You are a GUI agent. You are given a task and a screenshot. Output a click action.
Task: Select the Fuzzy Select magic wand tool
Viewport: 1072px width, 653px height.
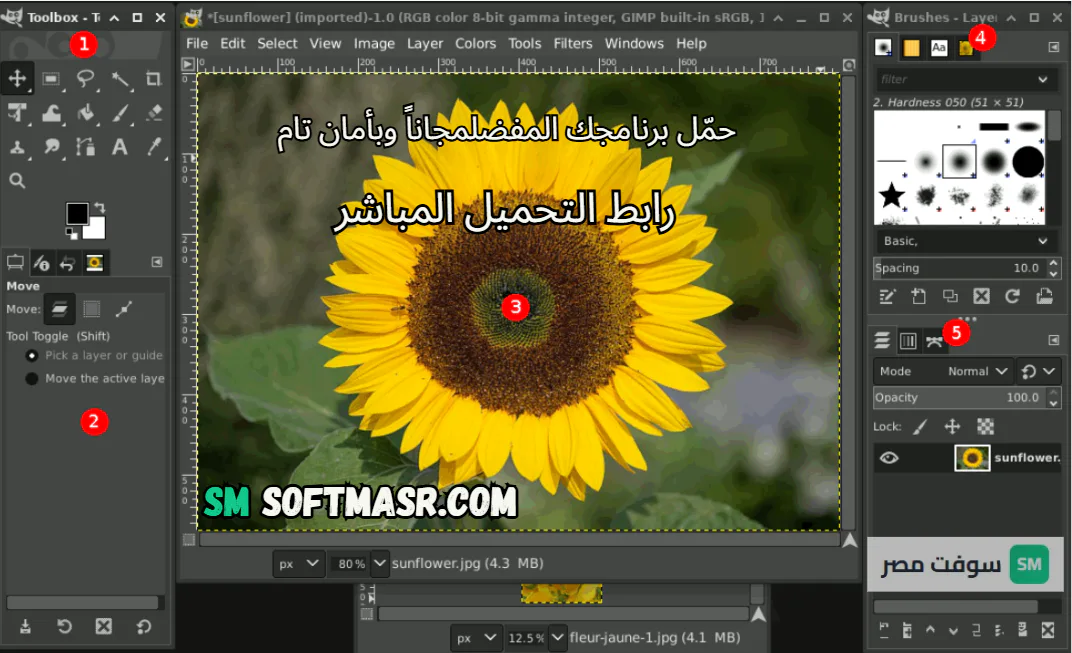click(120, 79)
